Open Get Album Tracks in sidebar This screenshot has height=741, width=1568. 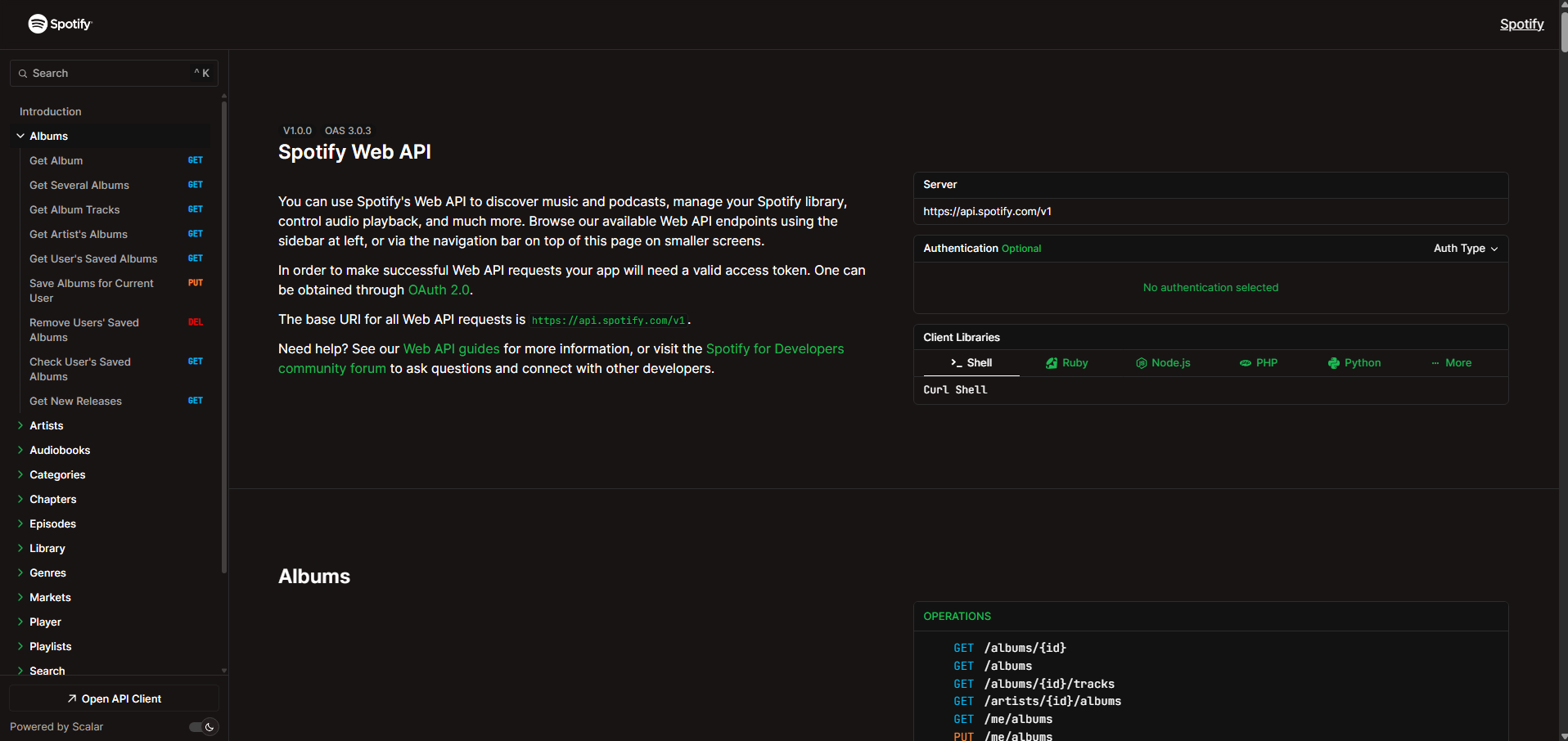point(74,210)
